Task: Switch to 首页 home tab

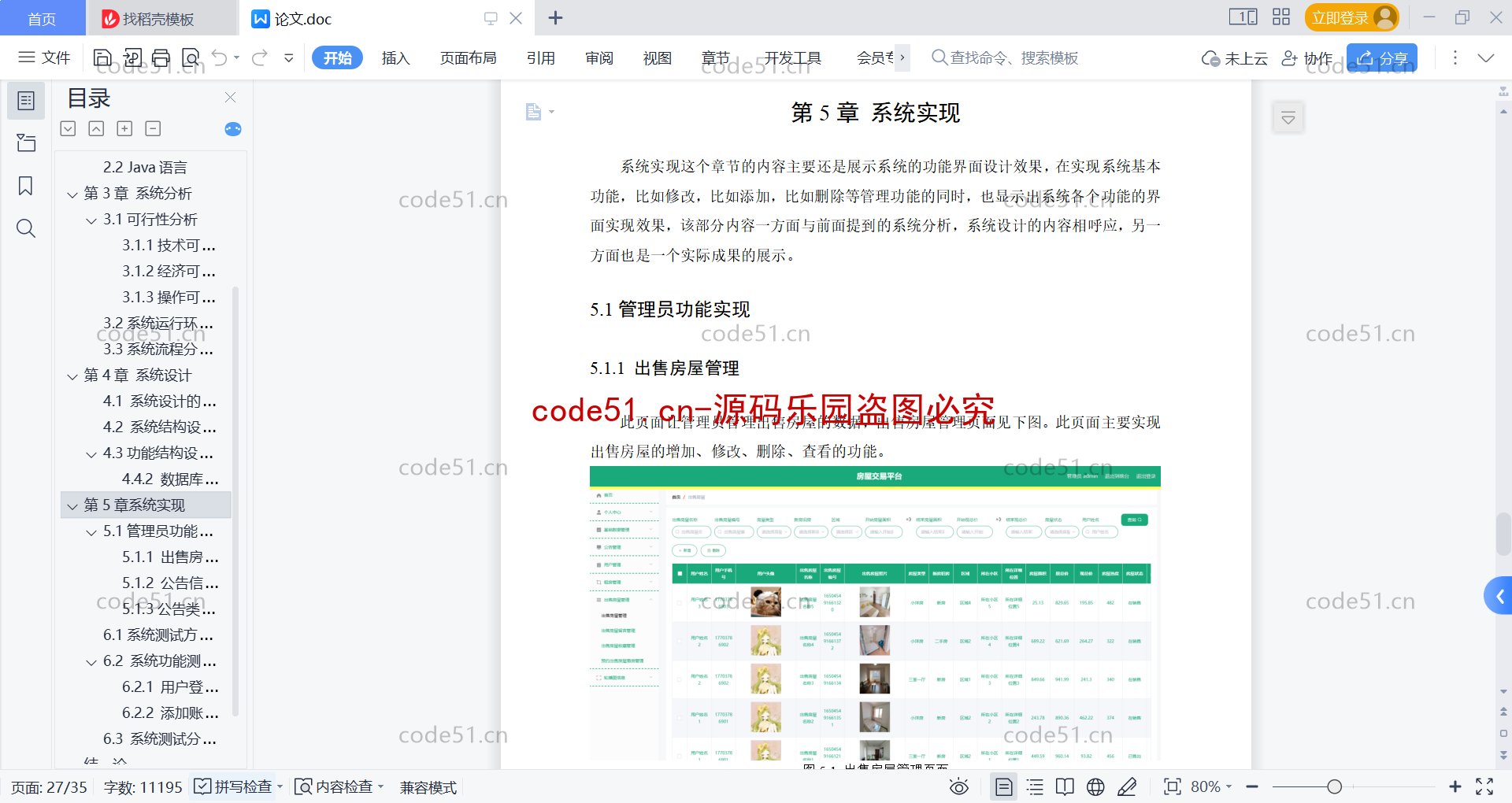Action: point(42,18)
